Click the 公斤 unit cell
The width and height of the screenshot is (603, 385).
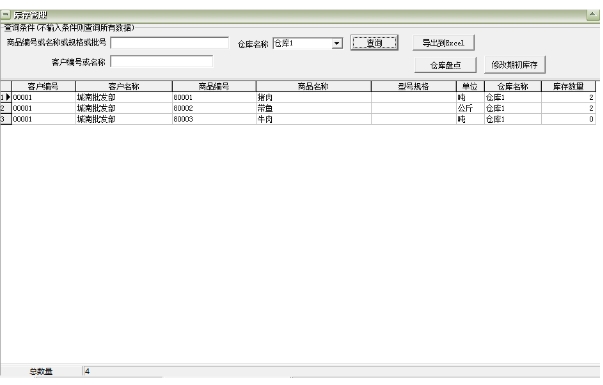click(470, 108)
